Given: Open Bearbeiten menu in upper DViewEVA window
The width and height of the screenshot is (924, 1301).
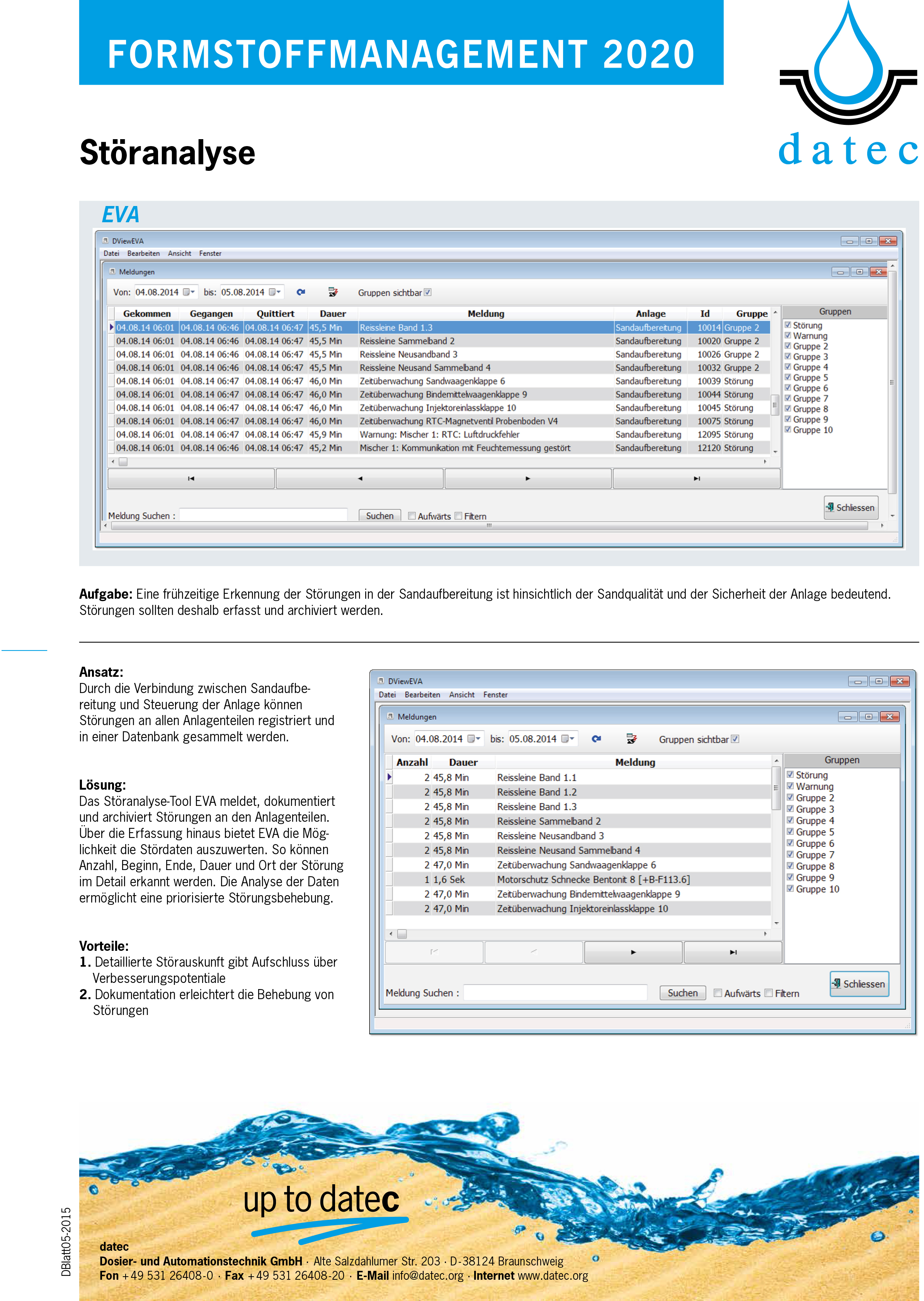Looking at the screenshot, I should [143, 253].
